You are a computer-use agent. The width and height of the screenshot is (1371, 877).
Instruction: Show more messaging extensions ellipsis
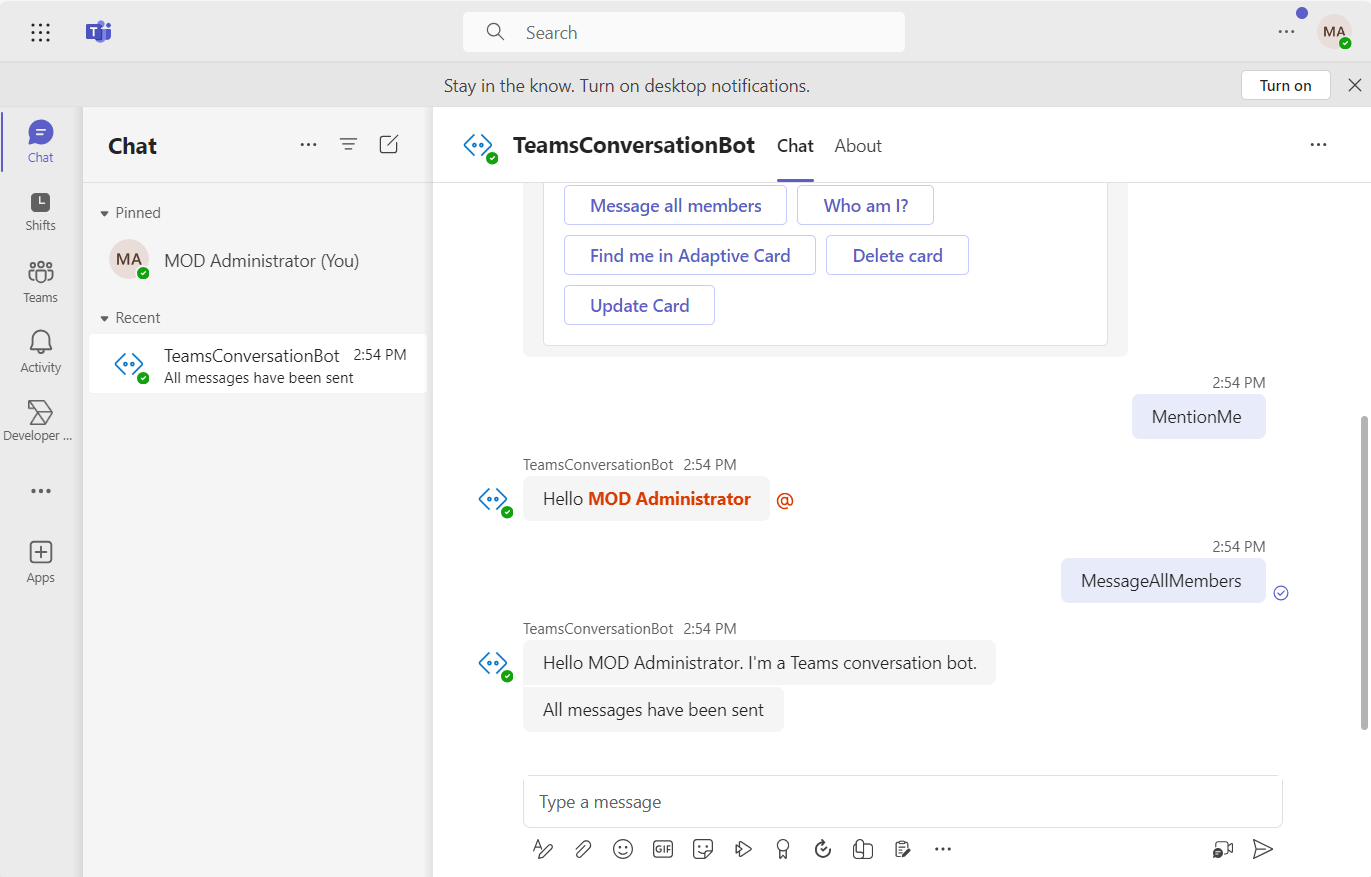[x=943, y=849]
